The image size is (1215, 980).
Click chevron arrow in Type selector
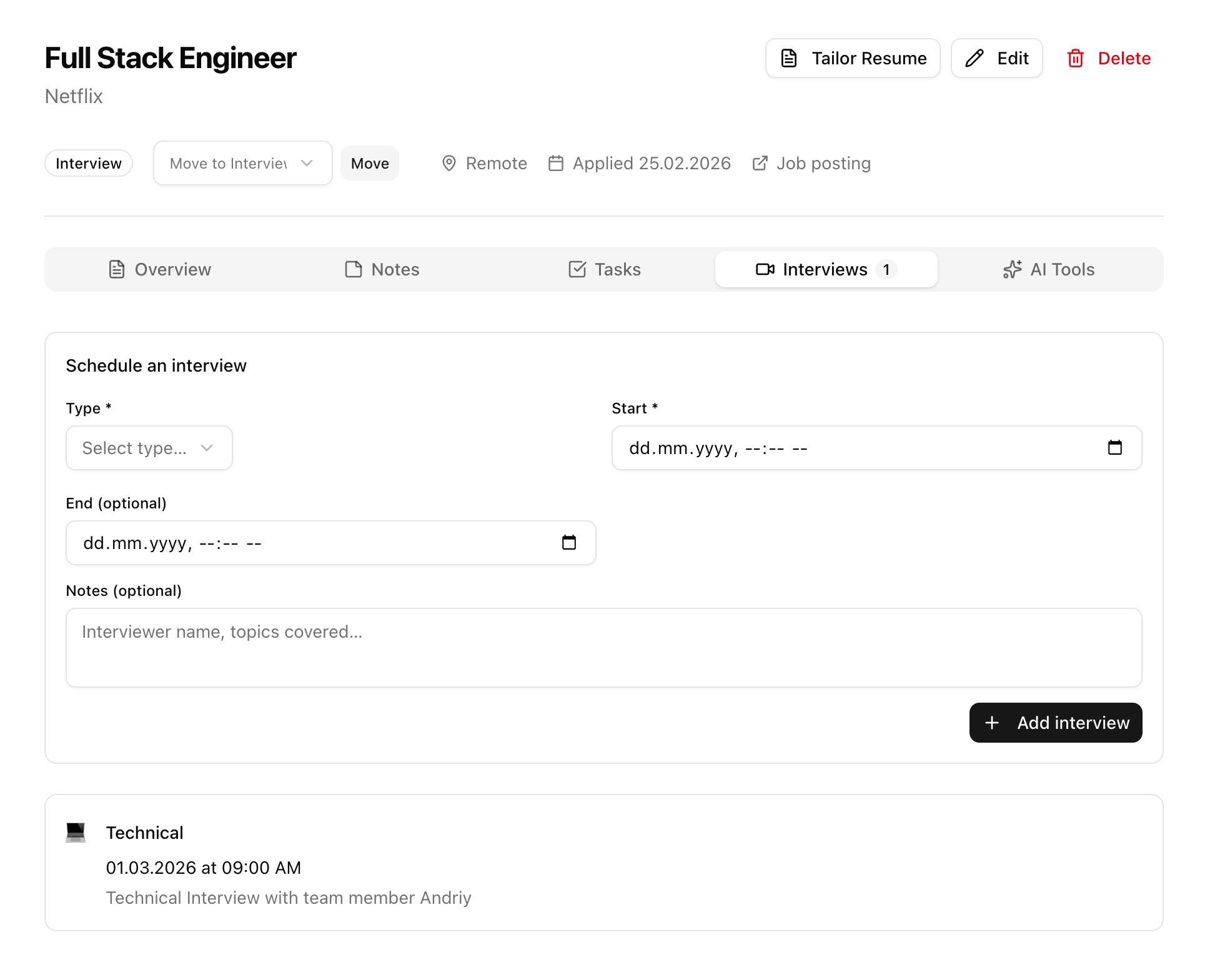point(207,448)
